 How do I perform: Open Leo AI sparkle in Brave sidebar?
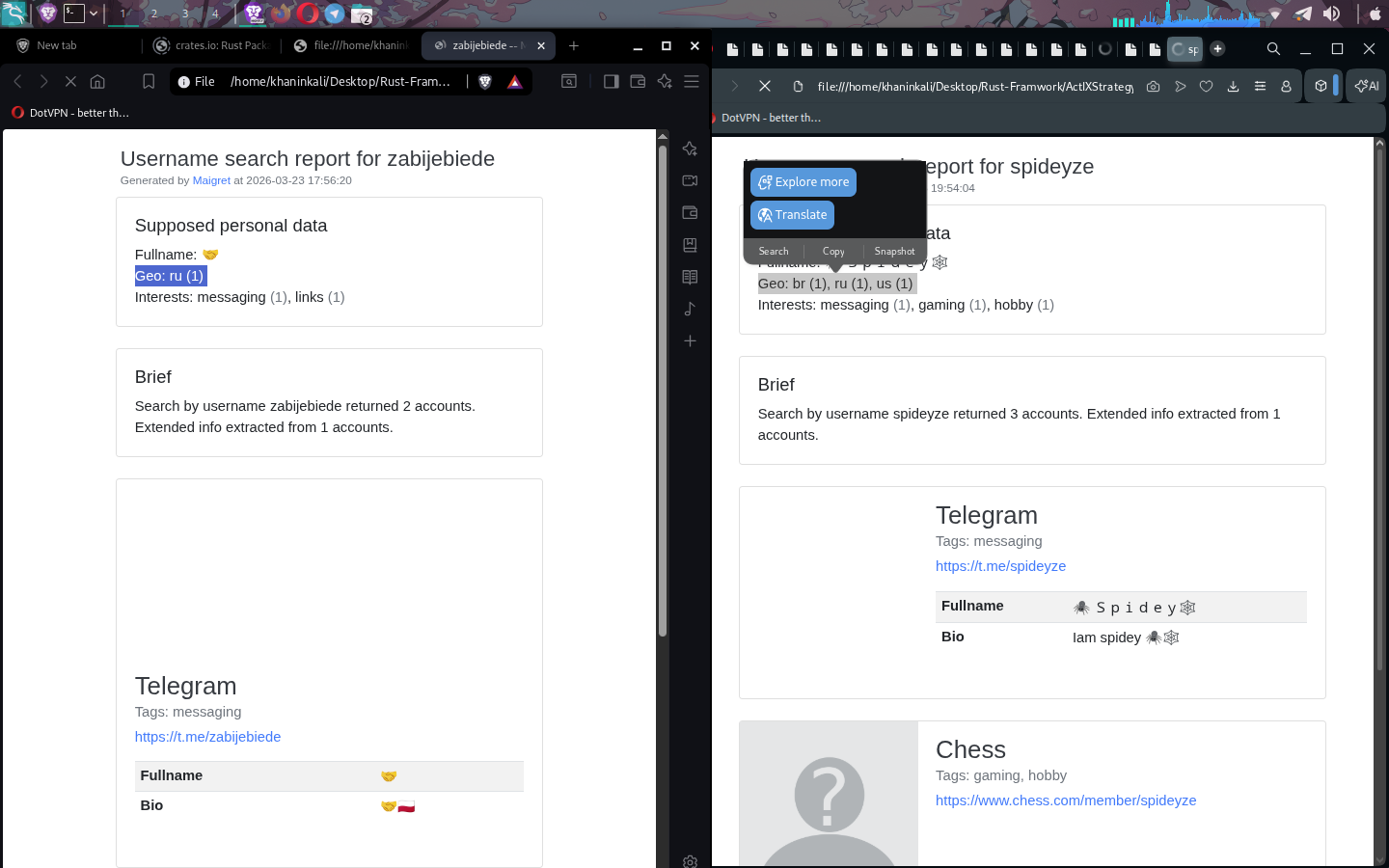690,149
